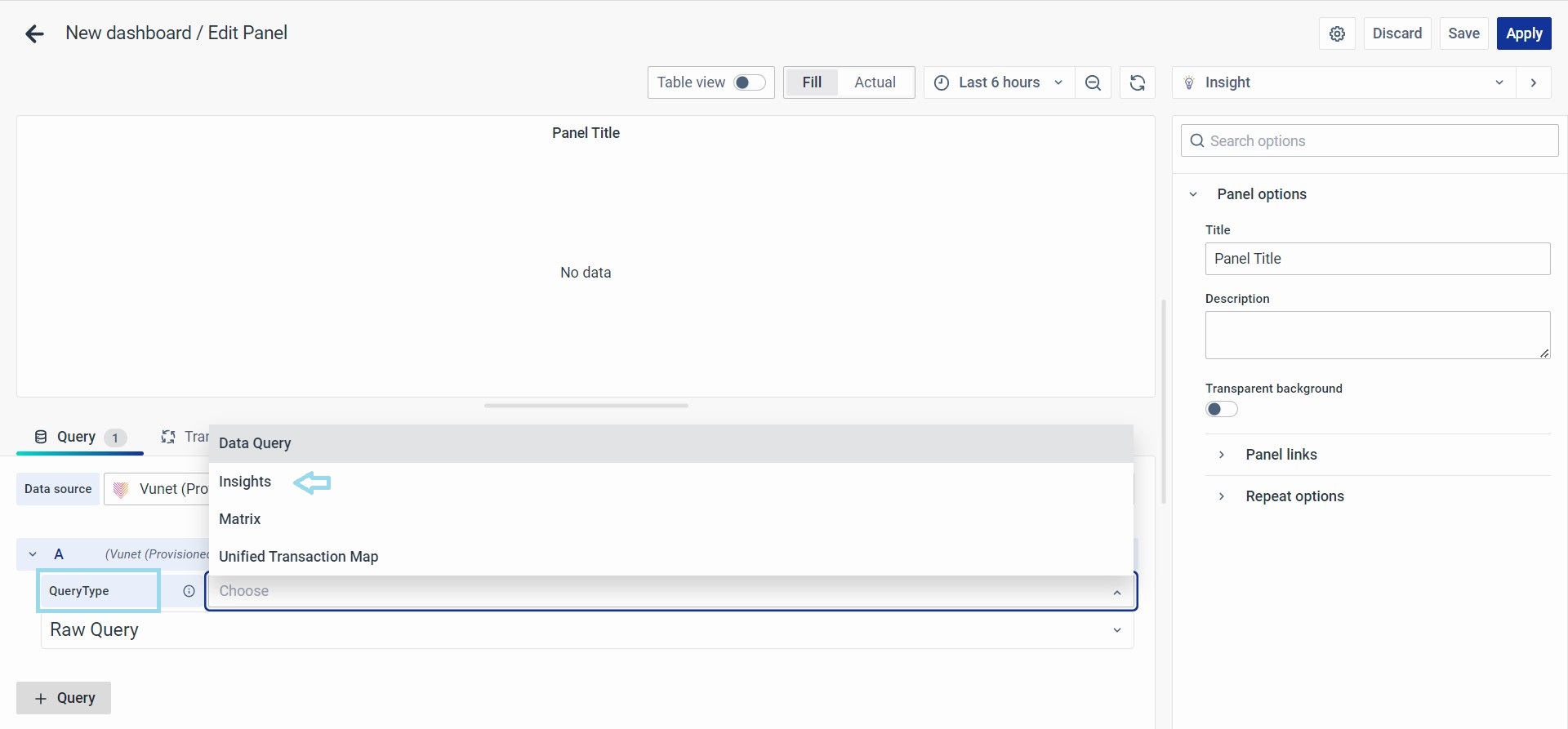The image size is (1568, 729).
Task: Open dashboard settings gear icon
Action: point(1337,33)
